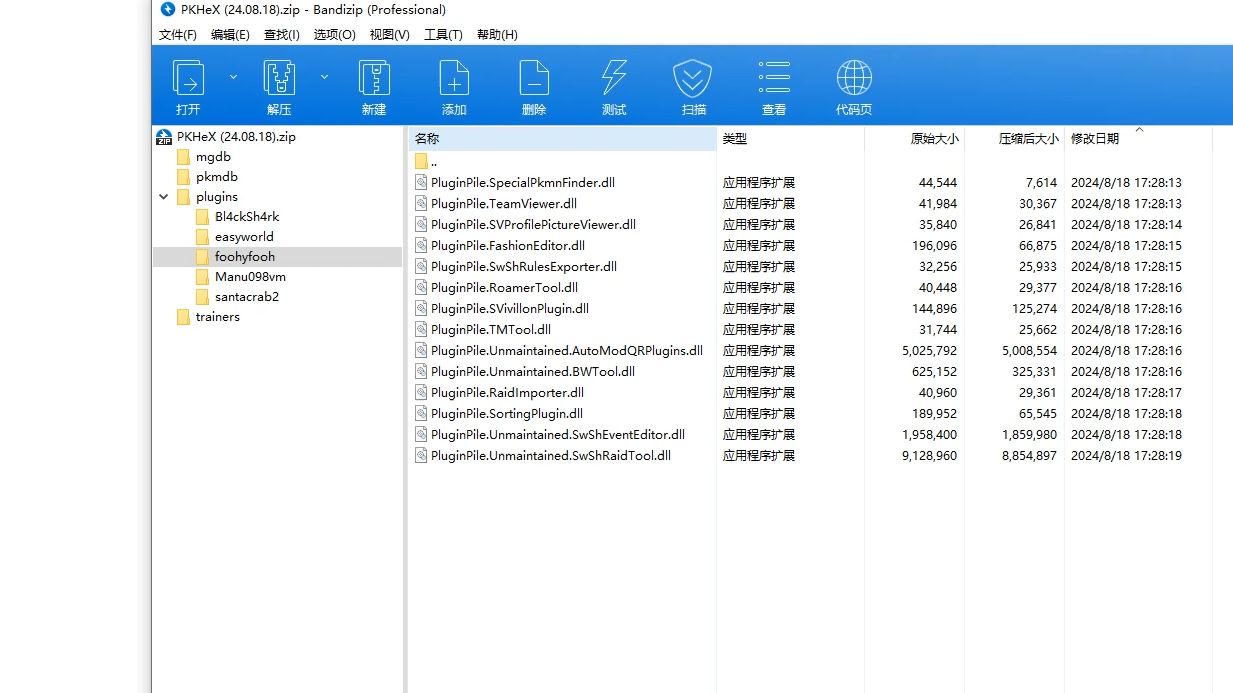This screenshot has height=693, width=1233.
Task: Open the 查看 (View) toolbar icon
Action: pyautogui.click(x=774, y=84)
